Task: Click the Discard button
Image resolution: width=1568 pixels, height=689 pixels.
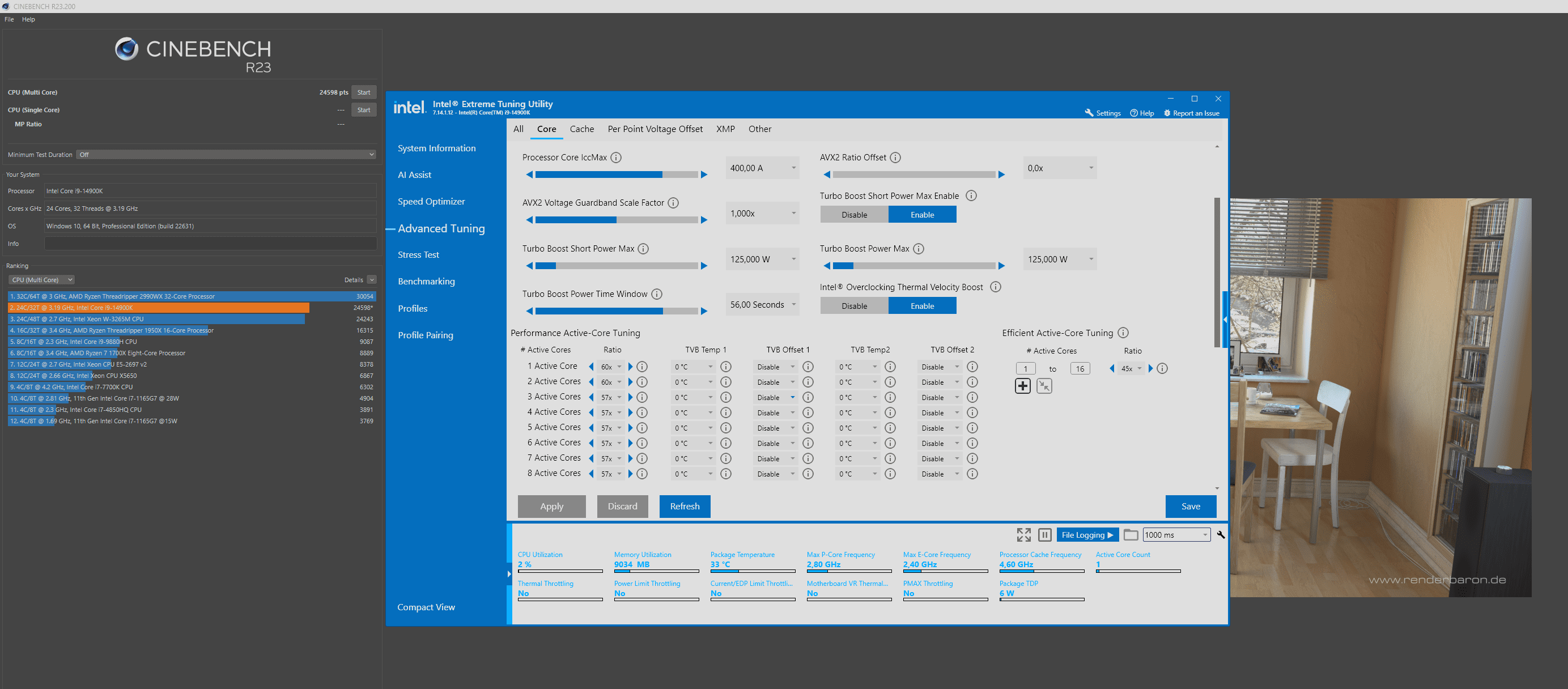Action: pyautogui.click(x=622, y=507)
